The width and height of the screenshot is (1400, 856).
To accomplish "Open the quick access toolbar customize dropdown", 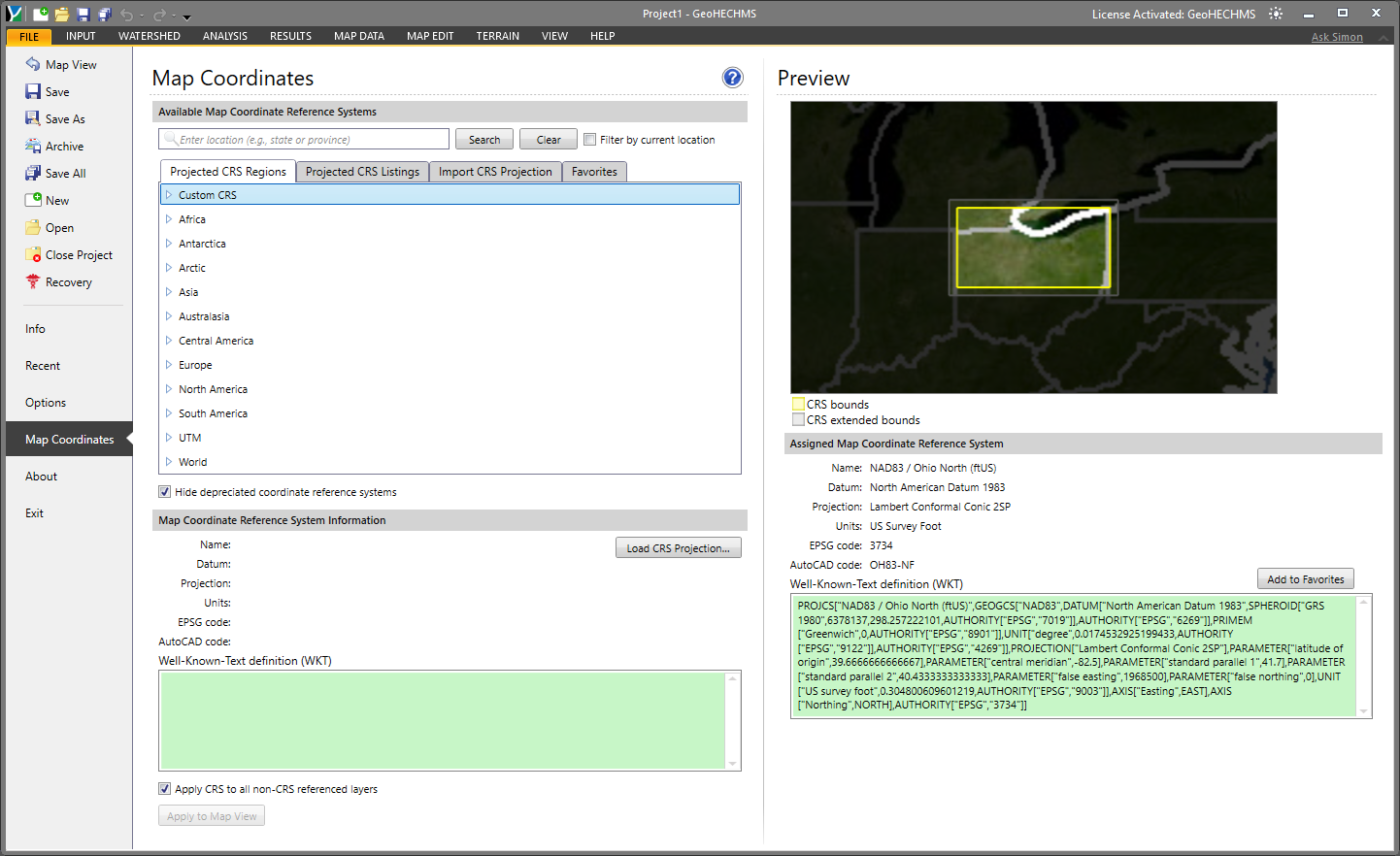I will (x=187, y=16).
